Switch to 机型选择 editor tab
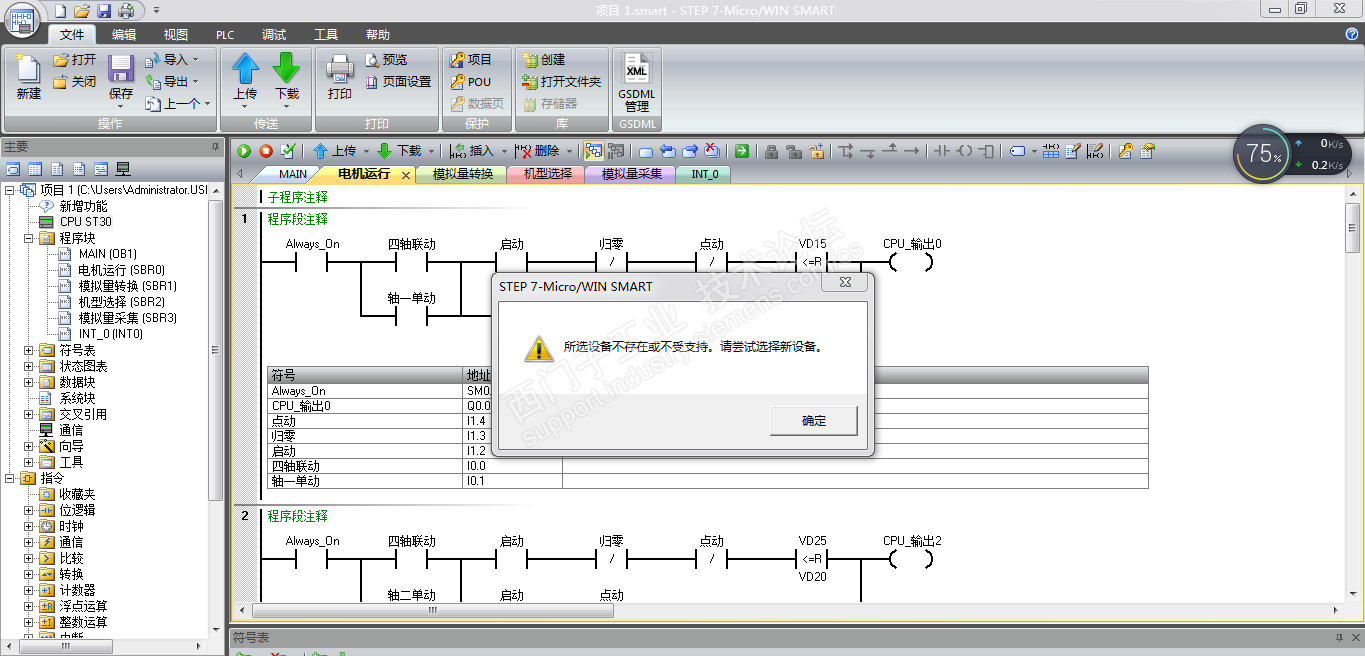 pyautogui.click(x=547, y=174)
